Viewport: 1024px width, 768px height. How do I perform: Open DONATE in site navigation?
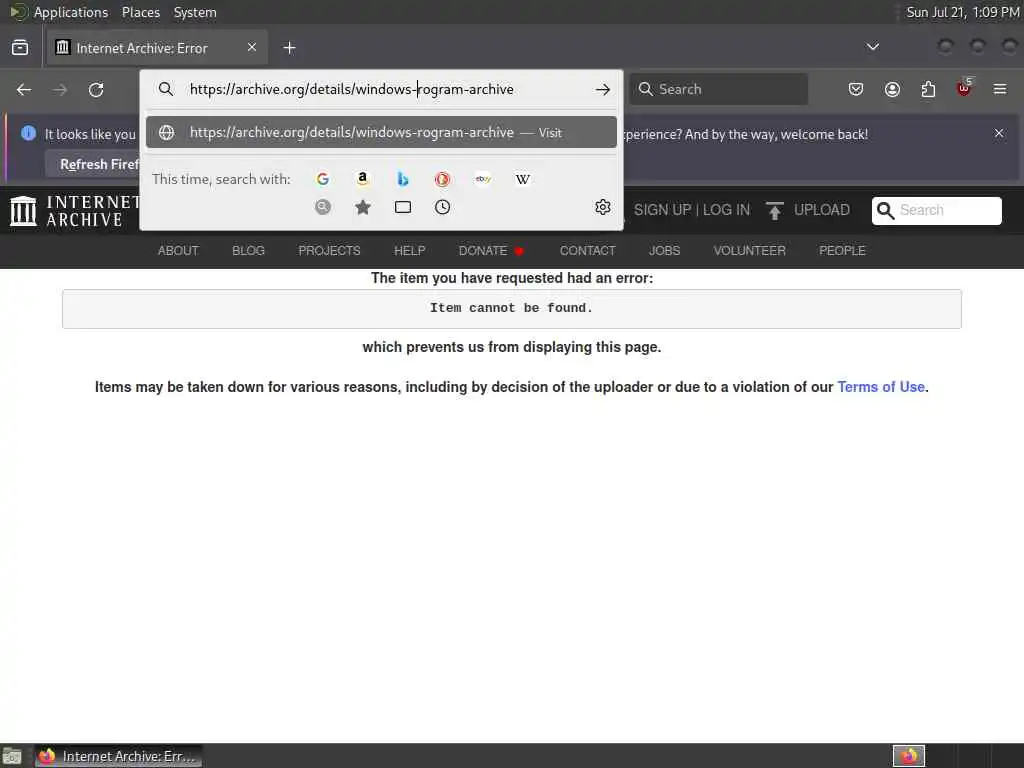pyautogui.click(x=491, y=251)
